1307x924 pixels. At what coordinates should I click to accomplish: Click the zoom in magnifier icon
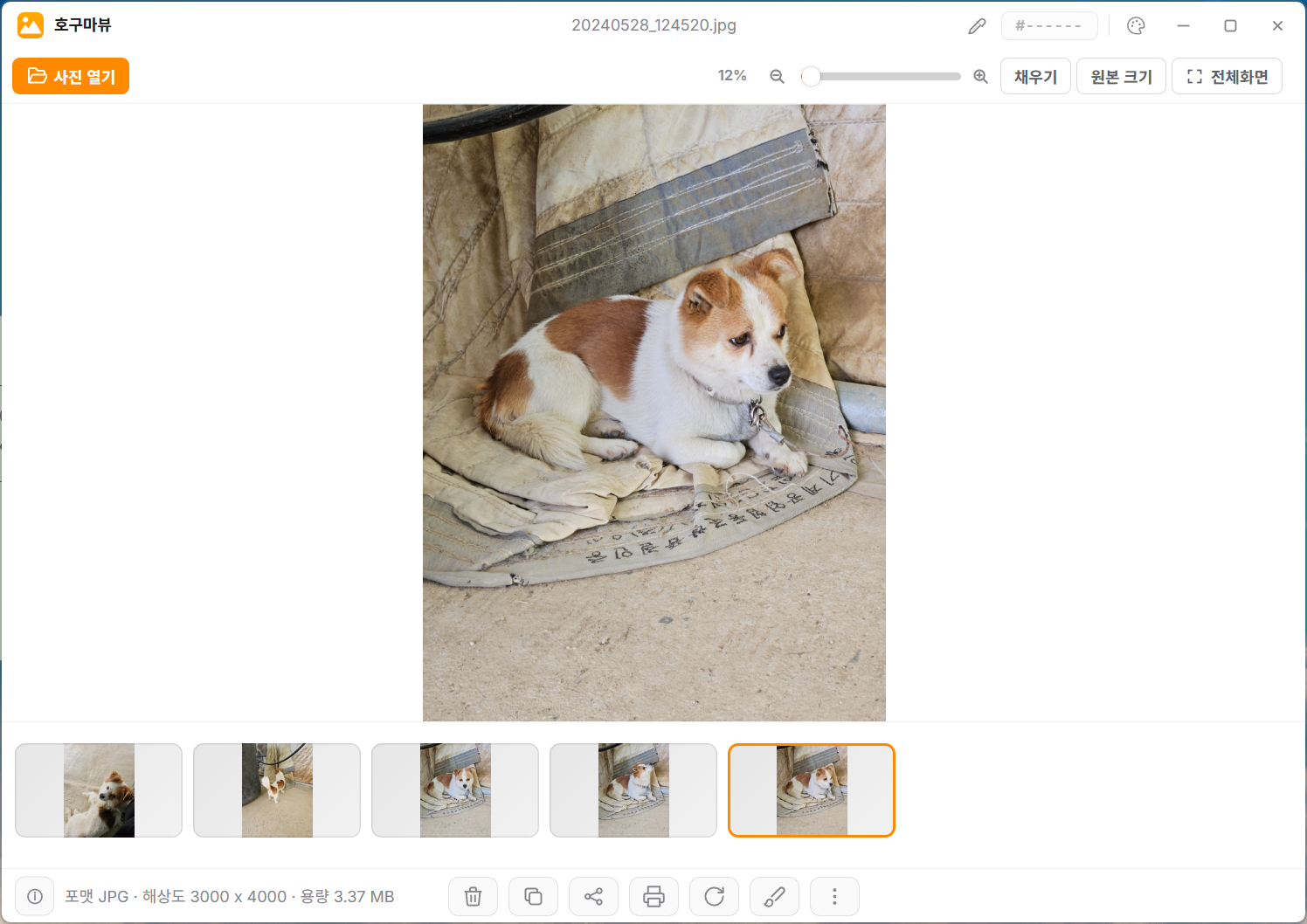[x=980, y=77]
